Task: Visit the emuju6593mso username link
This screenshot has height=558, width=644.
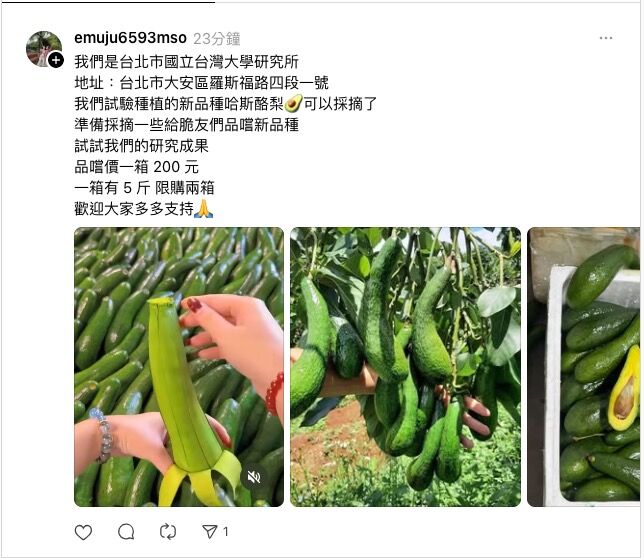Action: tap(131, 38)
